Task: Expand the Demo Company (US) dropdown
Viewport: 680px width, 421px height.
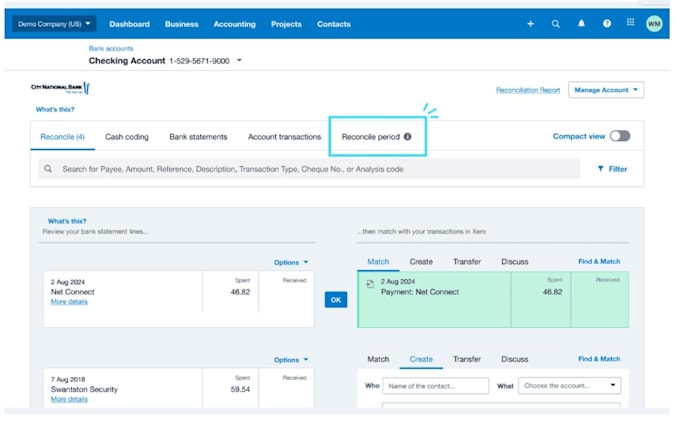Action: 54,24
